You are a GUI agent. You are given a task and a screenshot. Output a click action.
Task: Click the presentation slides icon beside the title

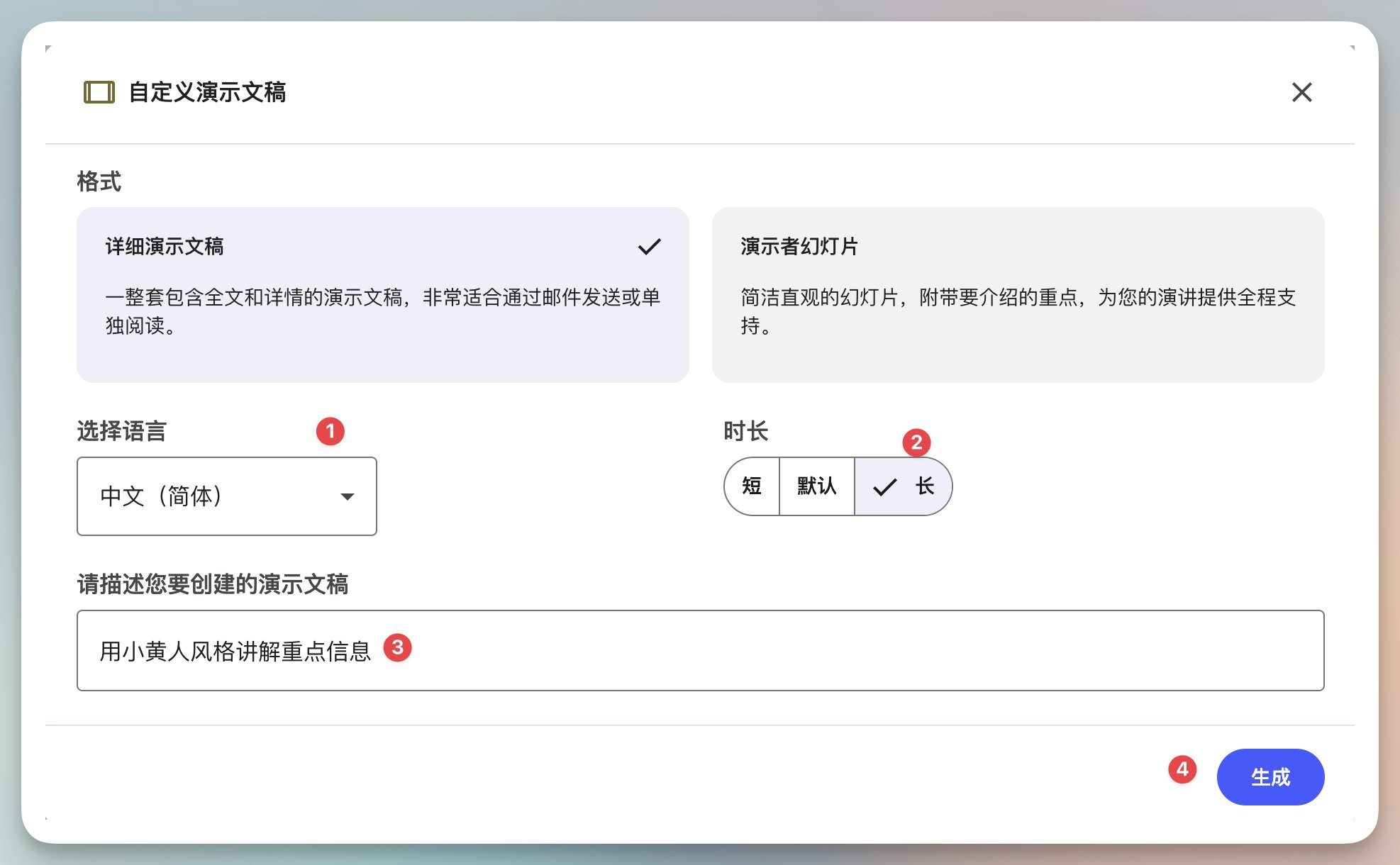click(99, 92)
